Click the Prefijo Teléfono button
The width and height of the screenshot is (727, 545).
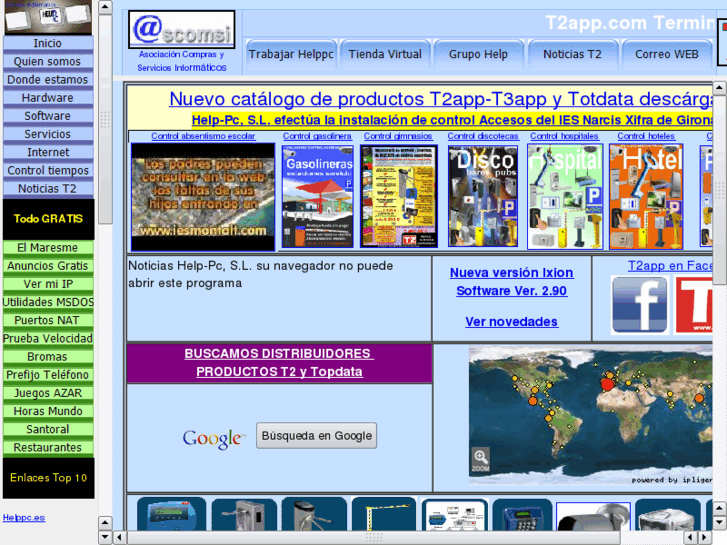pos(48,375)
